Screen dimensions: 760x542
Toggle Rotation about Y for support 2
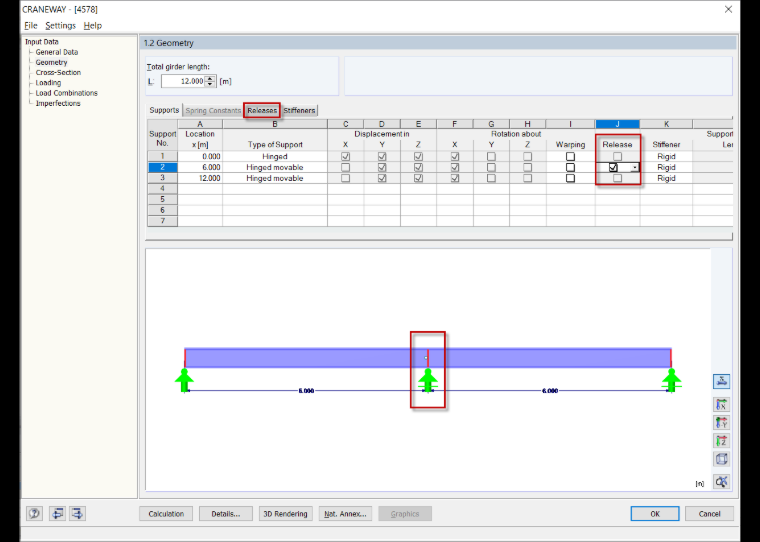pyautogui.click(x=491, y=167)
